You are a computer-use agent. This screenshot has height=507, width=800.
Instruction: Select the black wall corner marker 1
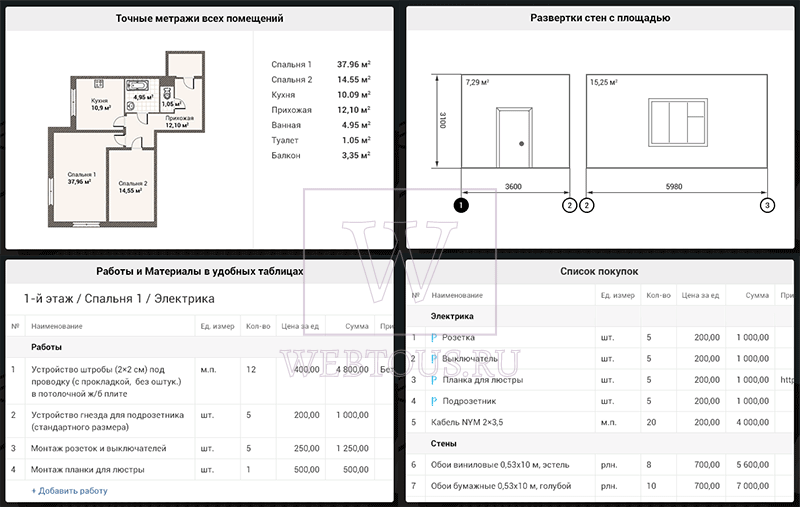[461, 205]
